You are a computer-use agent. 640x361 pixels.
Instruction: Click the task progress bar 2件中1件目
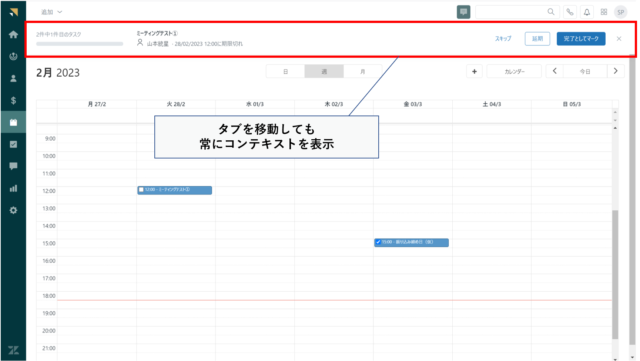coord(79,44)
